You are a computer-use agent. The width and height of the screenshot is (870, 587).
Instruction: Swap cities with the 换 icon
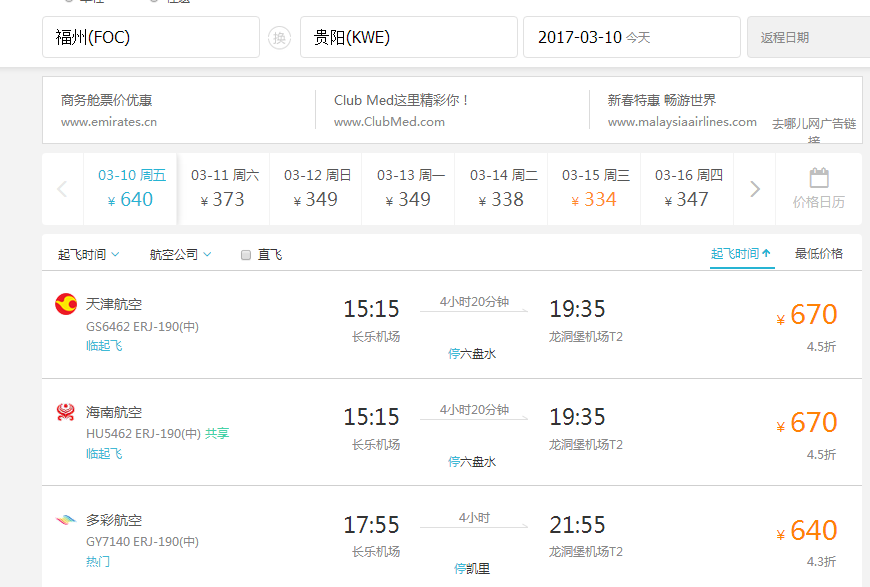pos(280,36)
